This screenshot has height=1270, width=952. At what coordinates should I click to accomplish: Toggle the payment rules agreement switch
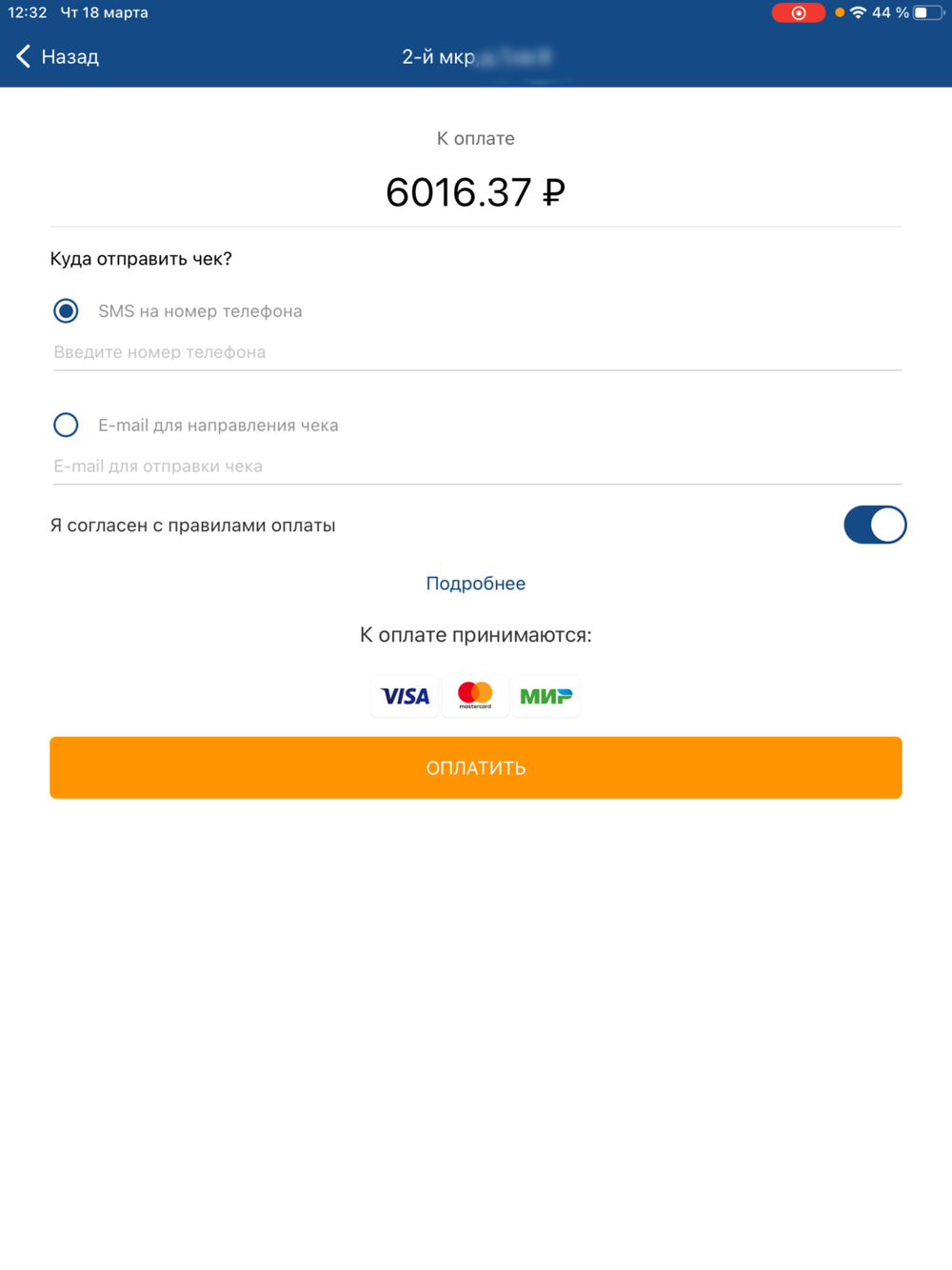click(x=875, y=525)
